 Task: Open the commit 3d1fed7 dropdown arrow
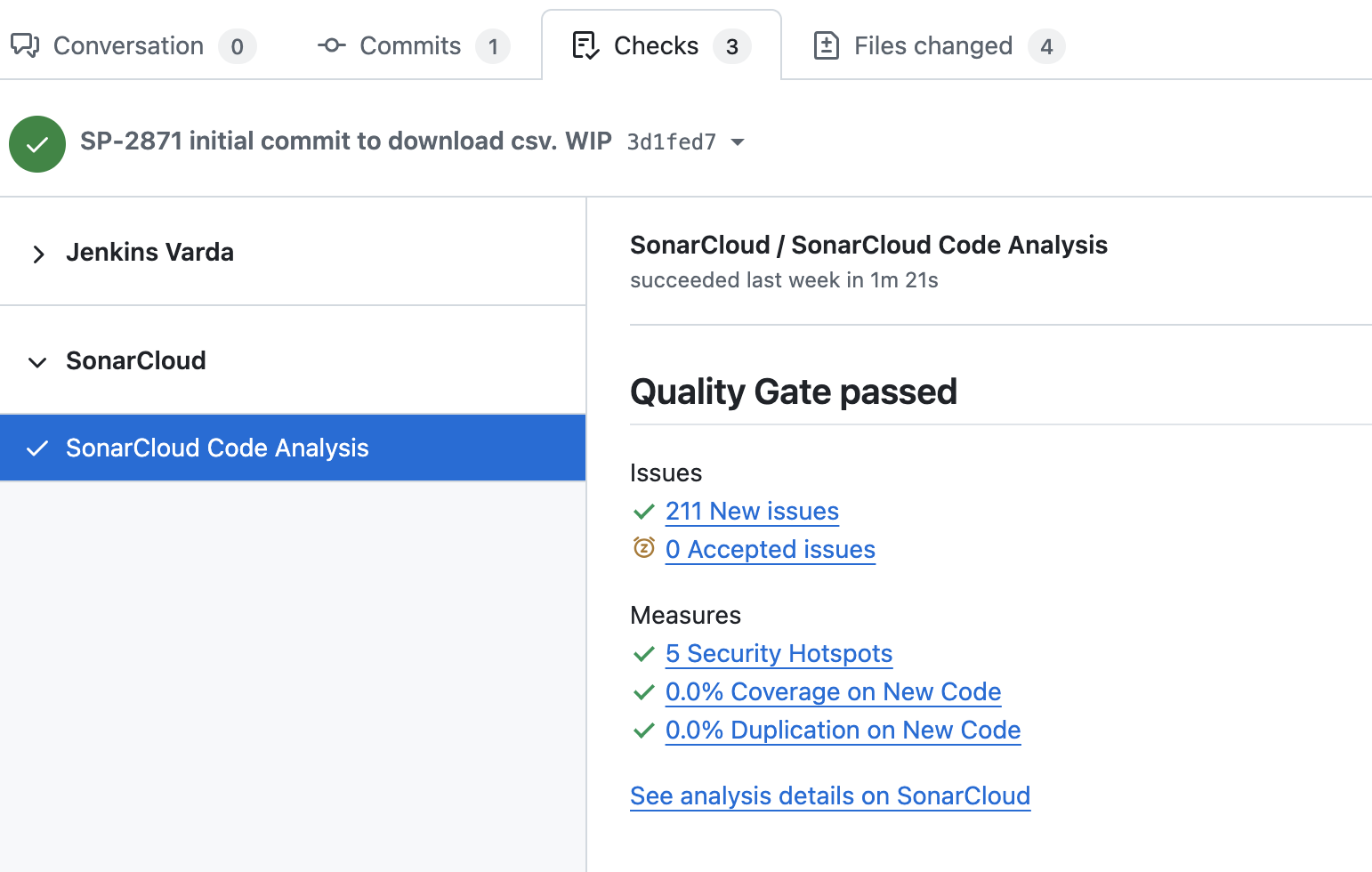click(x=738, y=142)
